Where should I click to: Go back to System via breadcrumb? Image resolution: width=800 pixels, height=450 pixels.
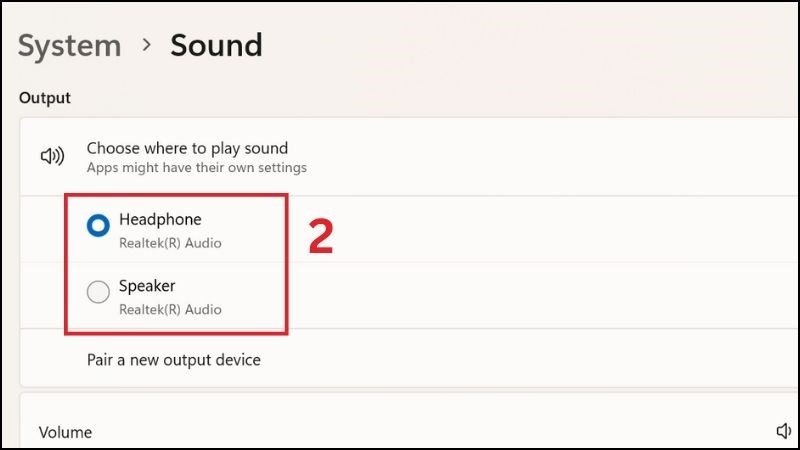69,45
